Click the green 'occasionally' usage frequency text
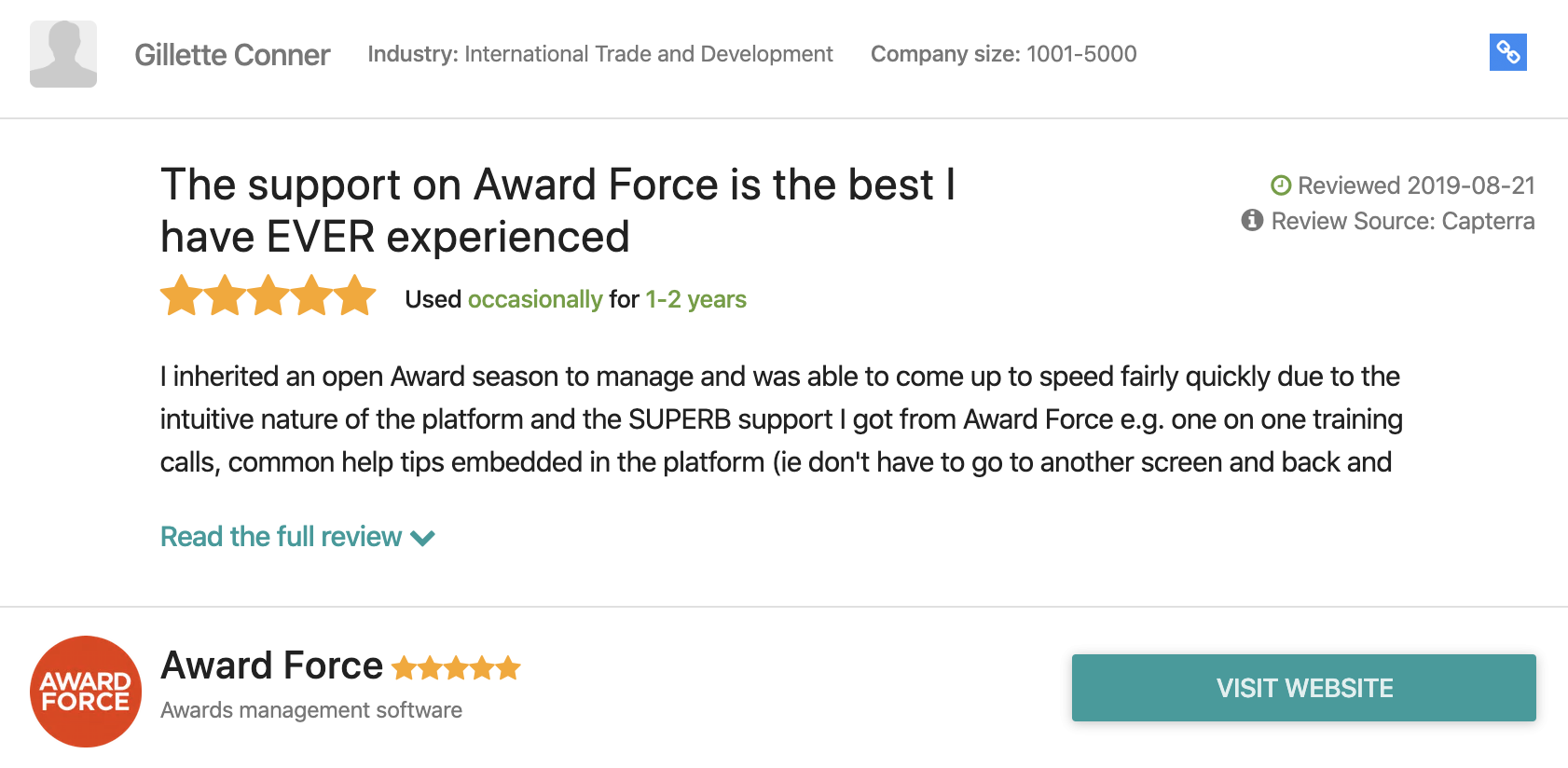 (x=535, y=299)
